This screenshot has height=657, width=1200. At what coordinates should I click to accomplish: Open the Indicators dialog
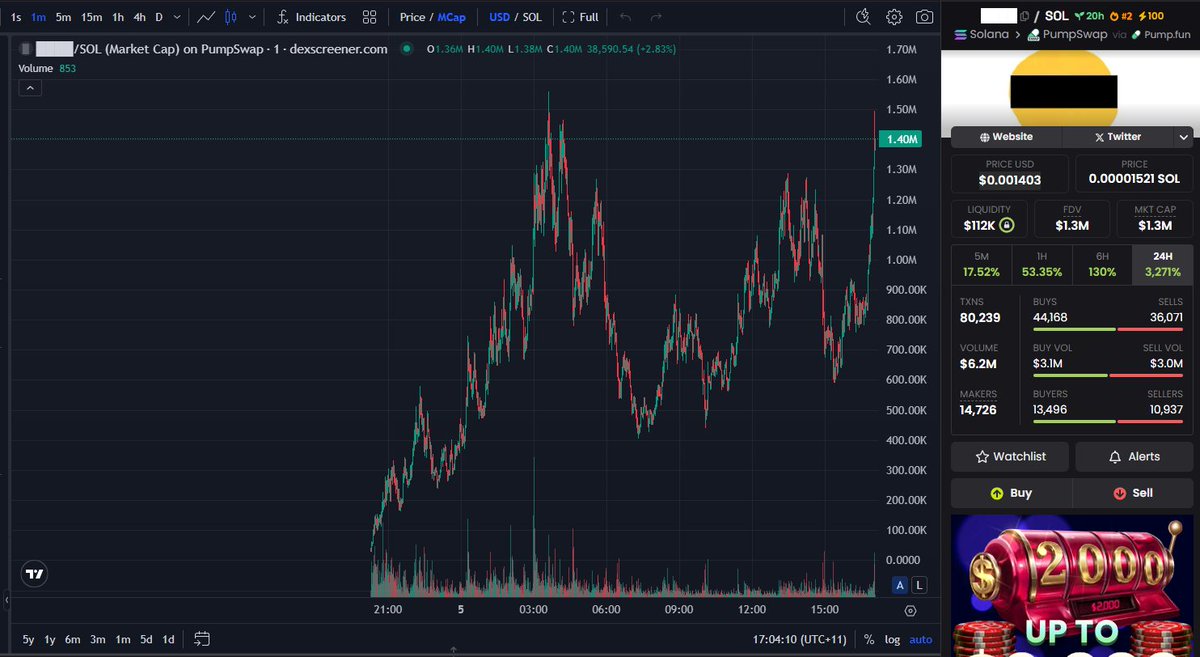(x=311, y=17)
